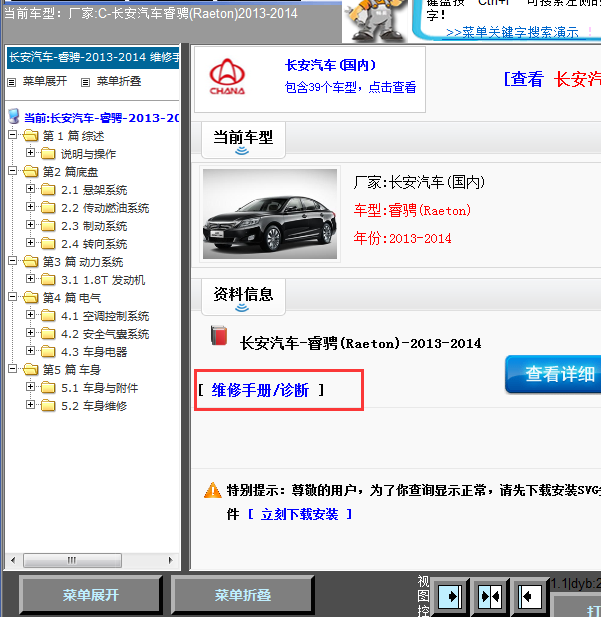The image size is (601, 617).
Task: Click the 立刻下载安装 link
Action: click(x=300, y=514)
